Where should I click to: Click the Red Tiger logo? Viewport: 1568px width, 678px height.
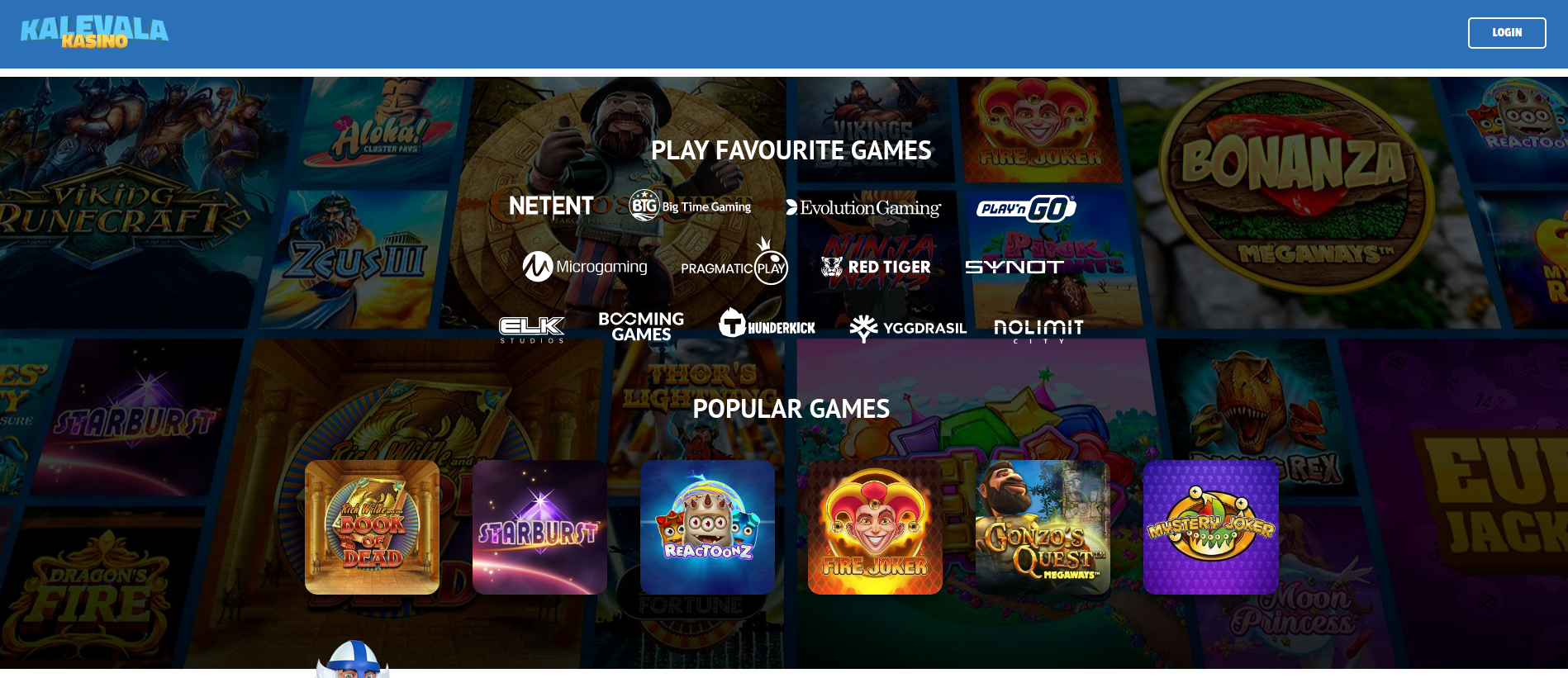tap(876, 267)
